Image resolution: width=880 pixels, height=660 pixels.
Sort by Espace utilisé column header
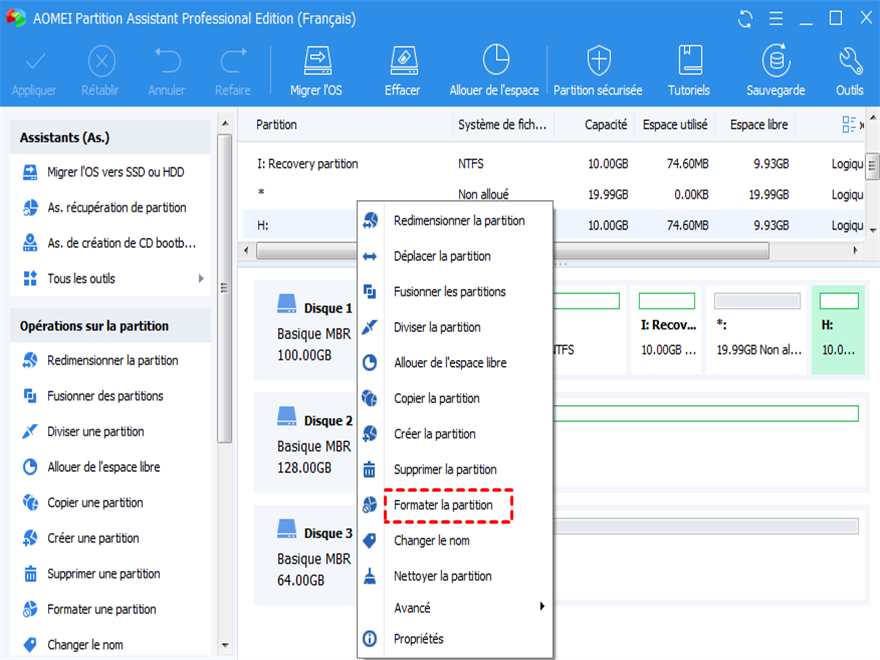(675, 125)
